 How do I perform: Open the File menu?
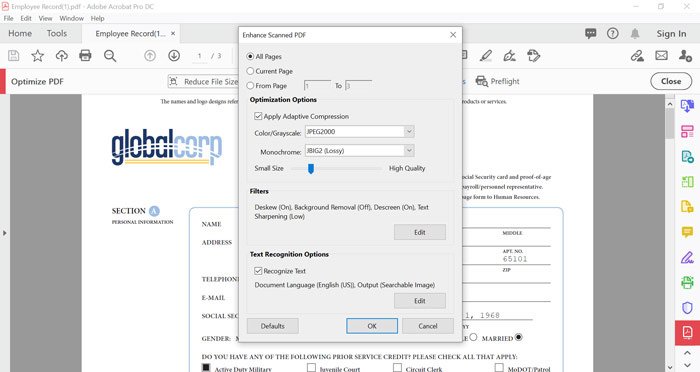pos(8,18)
